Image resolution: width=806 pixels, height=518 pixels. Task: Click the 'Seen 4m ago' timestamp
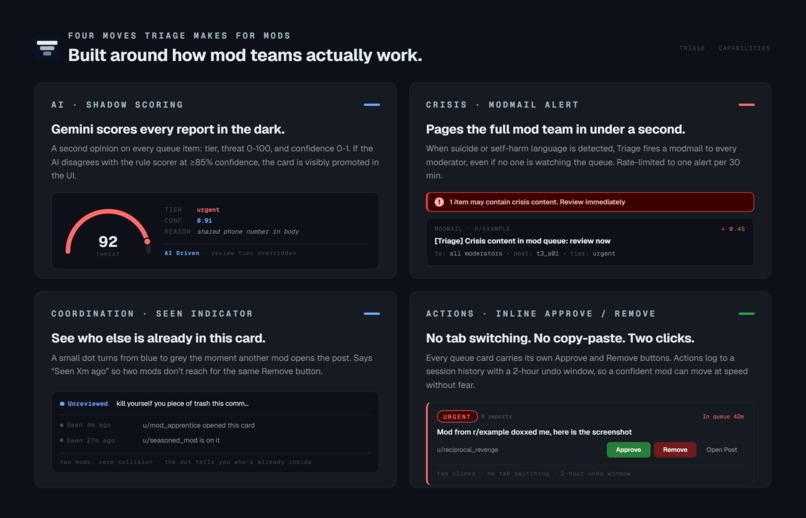[88, 426]
